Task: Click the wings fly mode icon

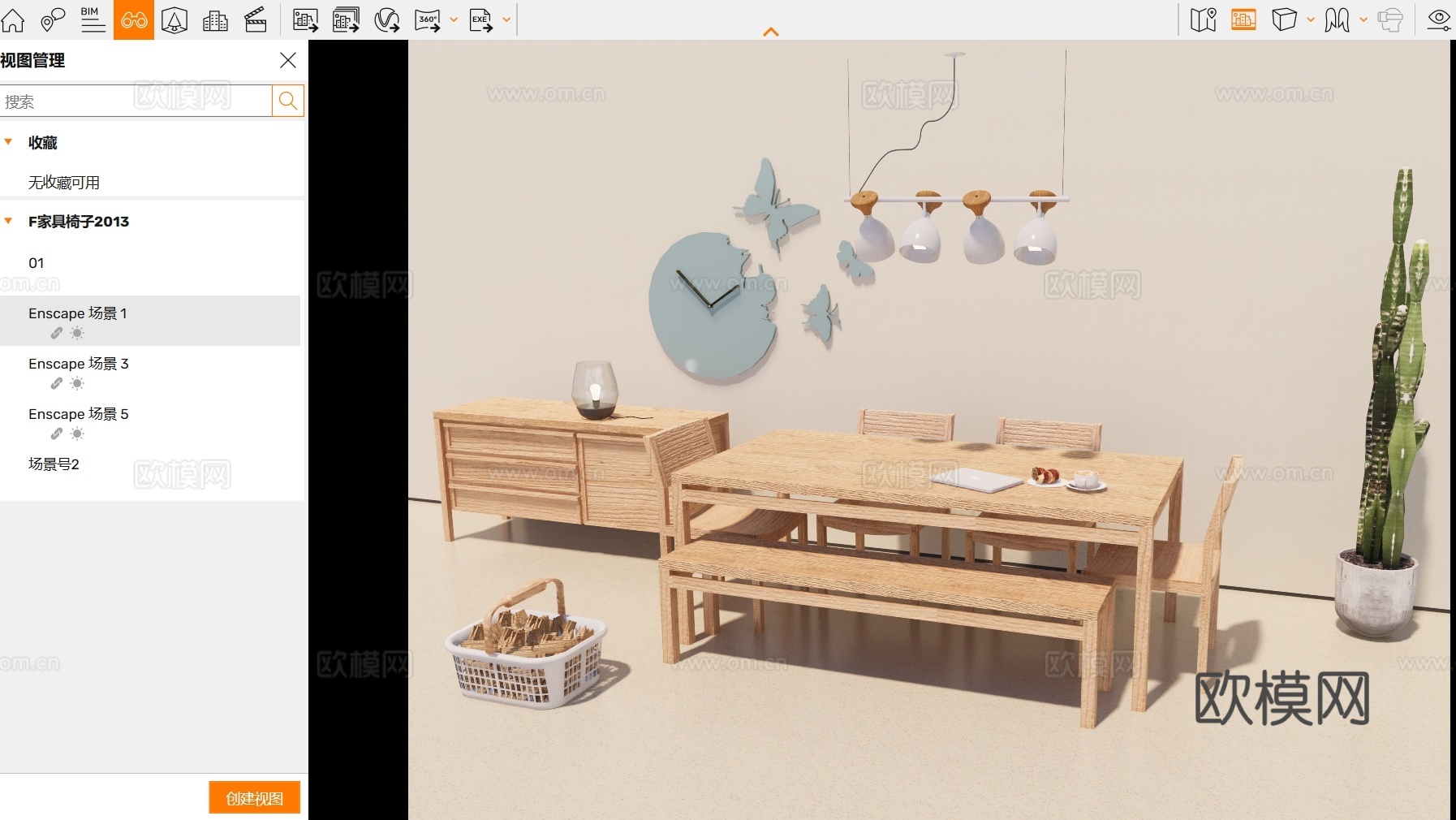Action: (1337, 19)
